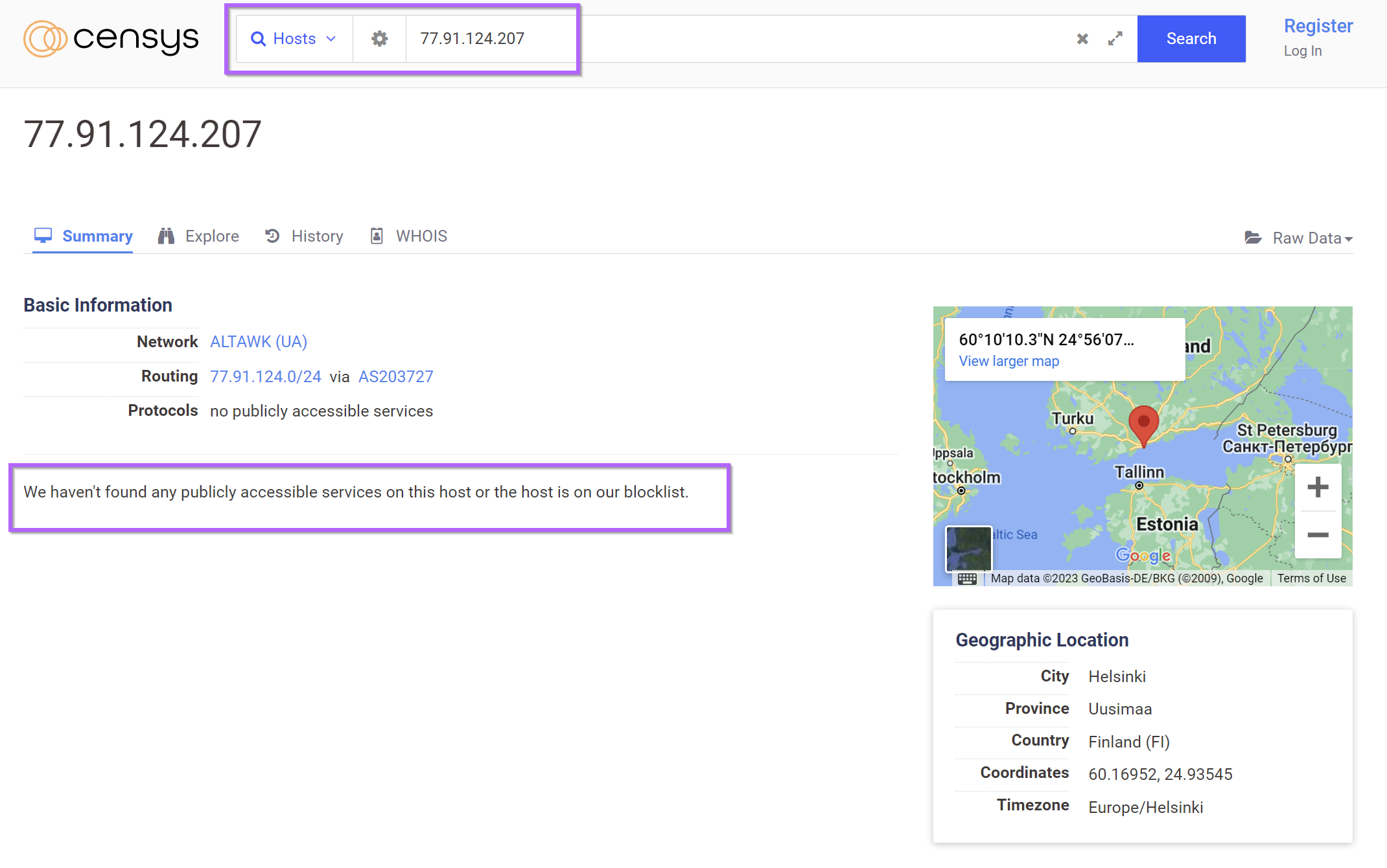Follow the AS203727 routing link

coord(395,377)
